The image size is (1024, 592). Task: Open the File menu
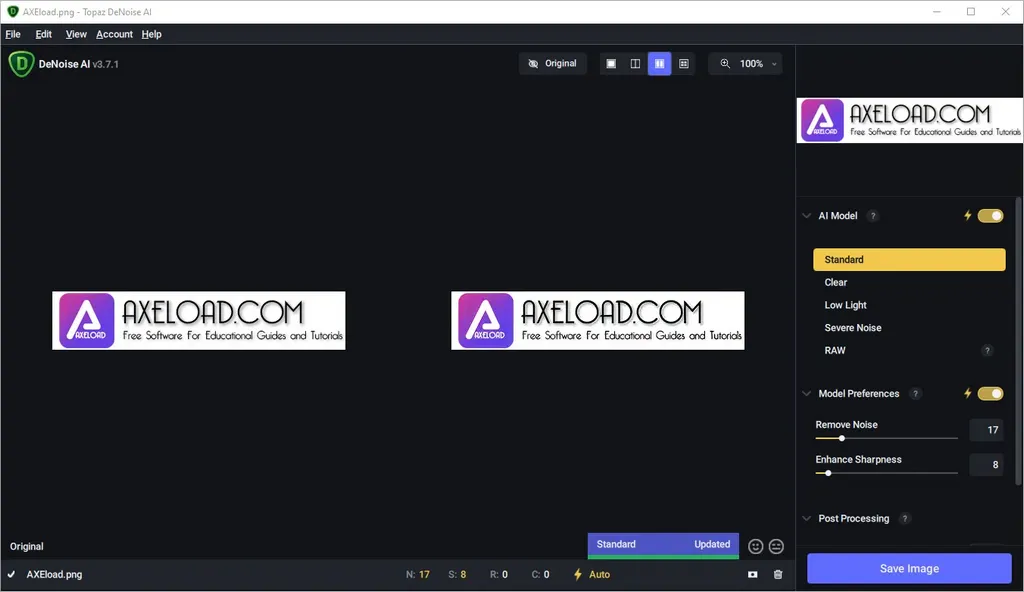click(13, 34)
